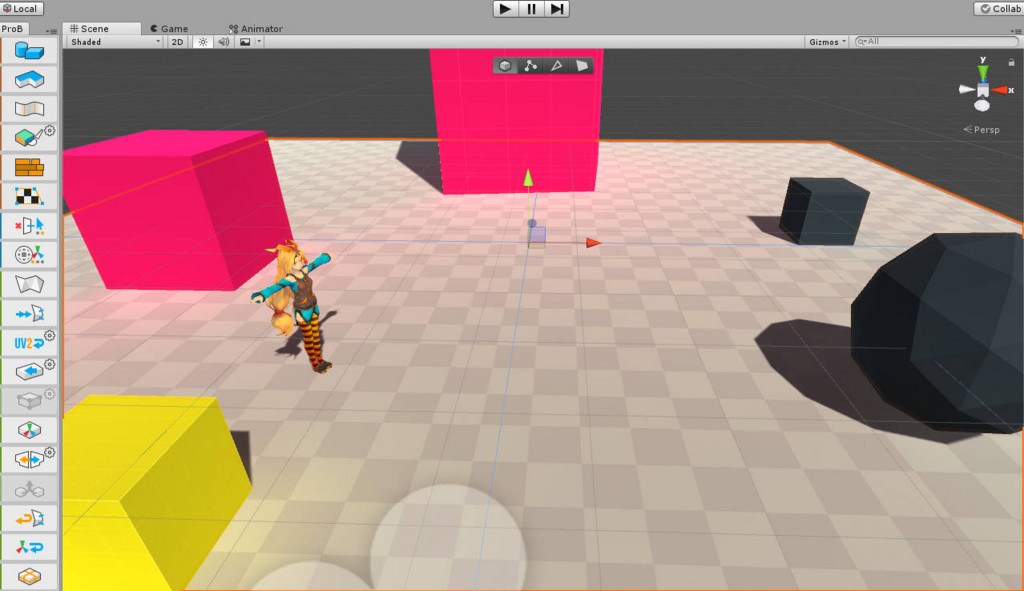
Task: Click the Extrude blue-arrow face icon
Action: 27,372
